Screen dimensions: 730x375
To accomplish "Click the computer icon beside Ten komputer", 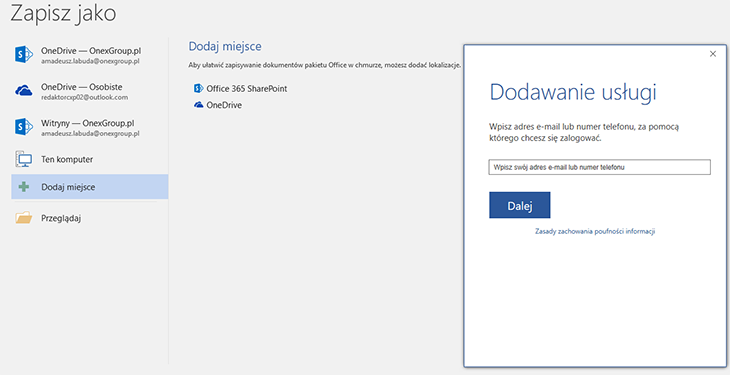I will coord(23,159).
